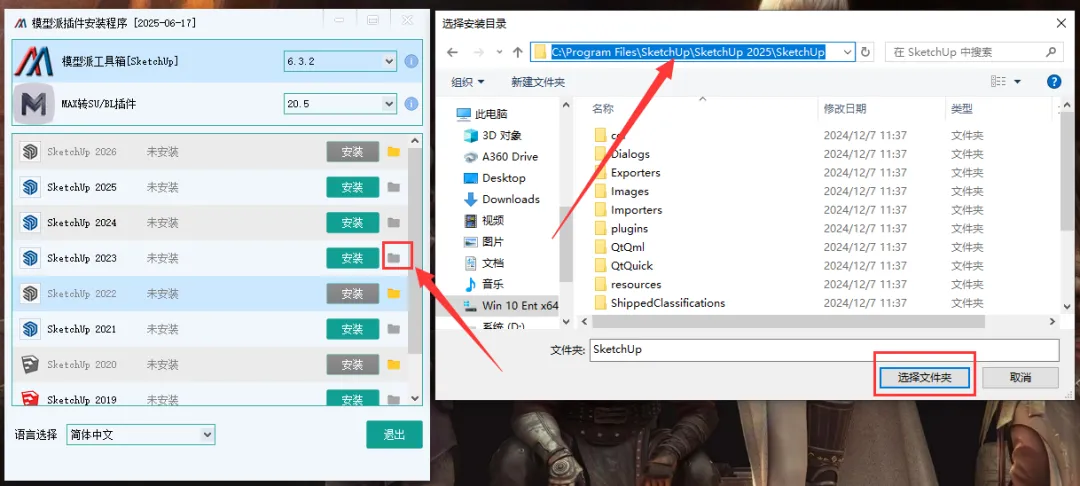Viewport: 1080px width, 486px height.
Task: Open the view options dropdown arrow
Action: (x=1017, y=82)
